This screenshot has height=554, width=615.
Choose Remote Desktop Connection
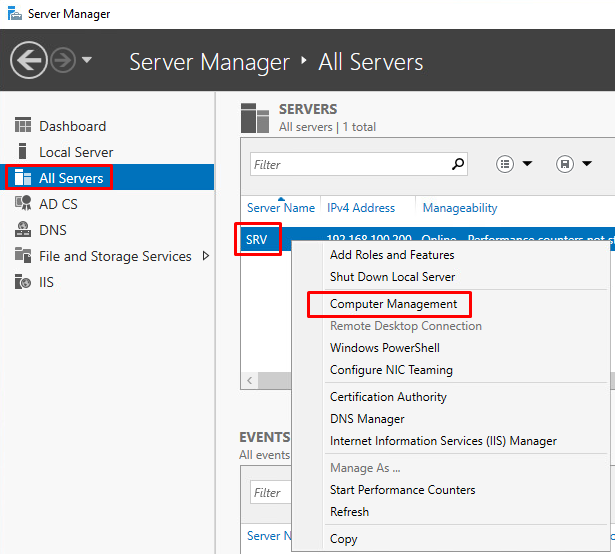[x=406, y=326]
